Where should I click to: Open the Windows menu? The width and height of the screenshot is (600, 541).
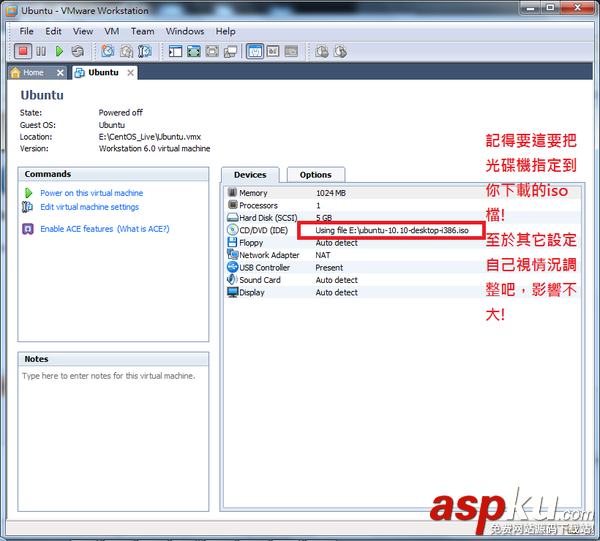pyautogui.click(x=185, y=31)
